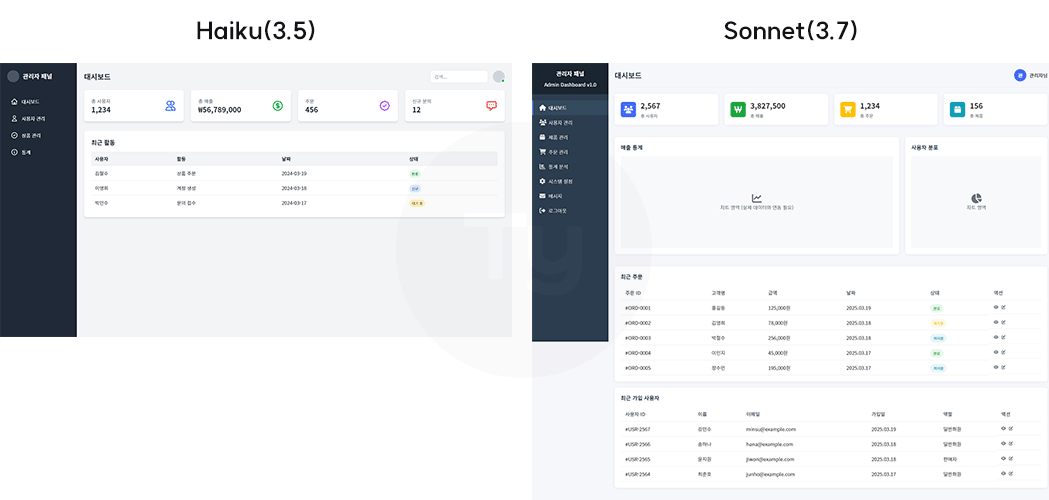
Task: Click the home icon in Haiku sidebar
Action: pyautogui.click(x=14, y=102)
